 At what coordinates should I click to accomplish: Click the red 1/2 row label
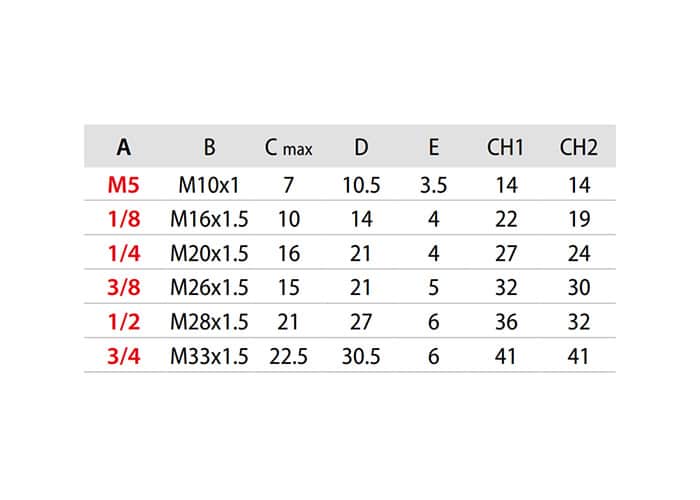click(x=124, y=322)
